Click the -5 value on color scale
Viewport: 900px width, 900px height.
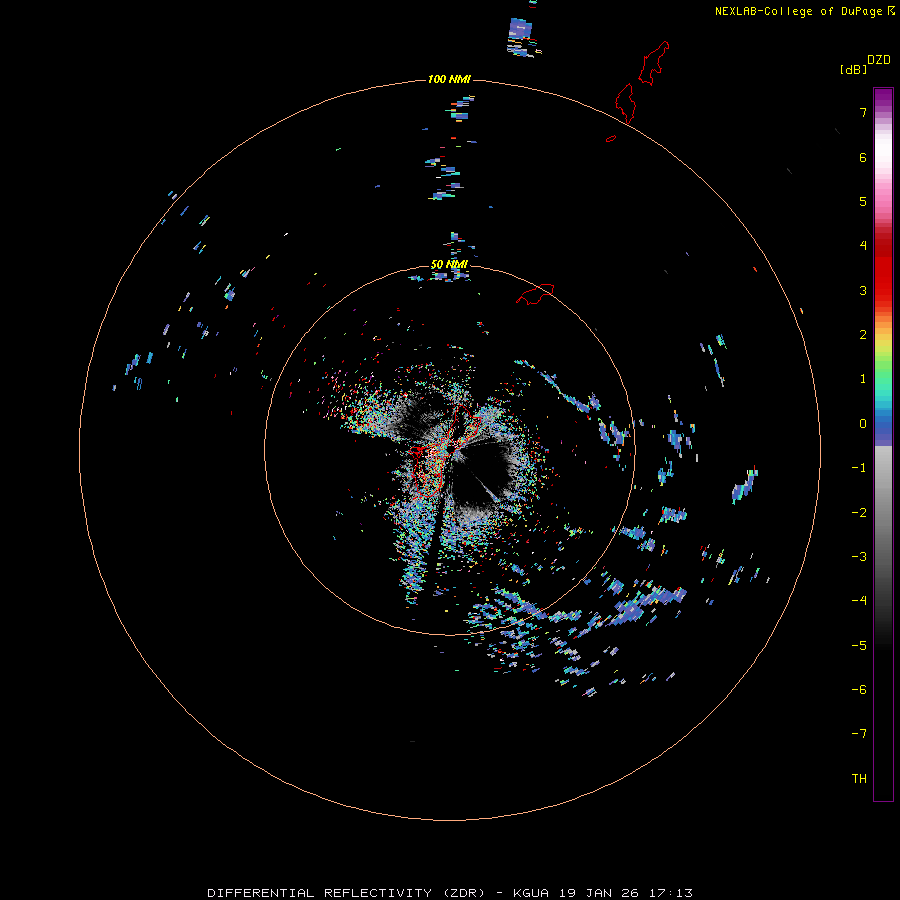coord(859,646)
